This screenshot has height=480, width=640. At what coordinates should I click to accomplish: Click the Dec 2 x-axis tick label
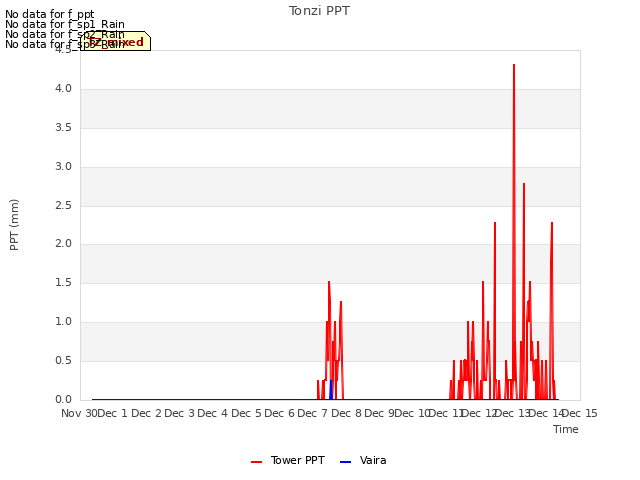146,413
